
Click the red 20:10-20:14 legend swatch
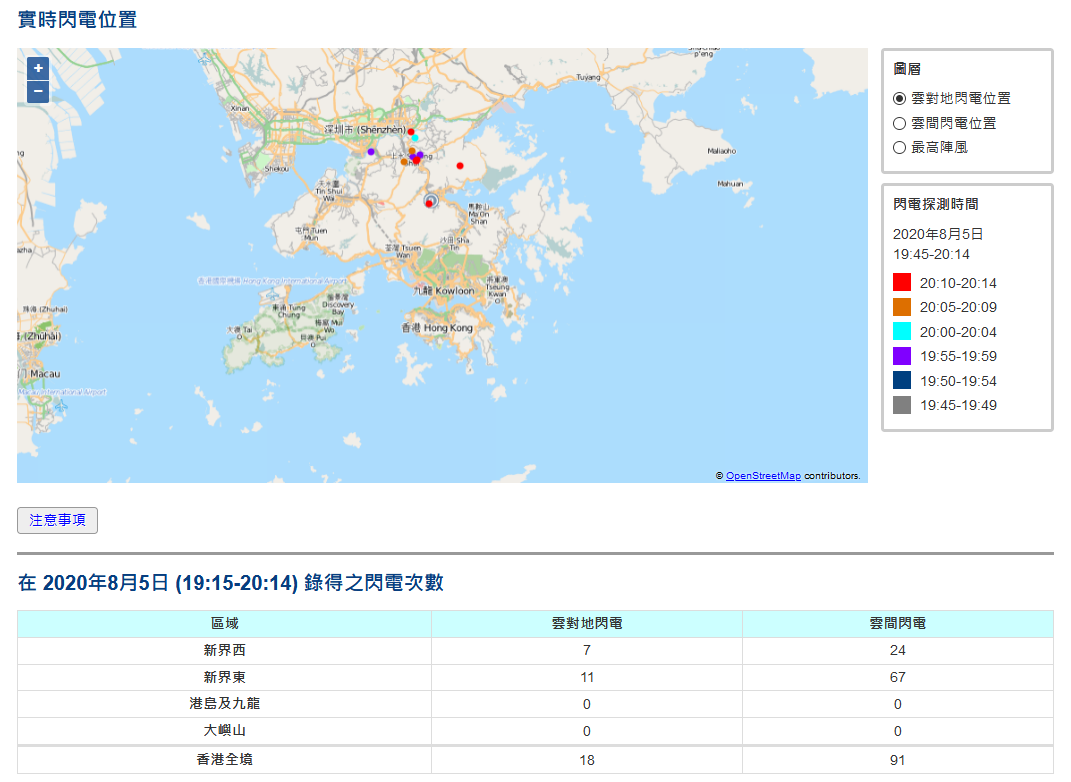(902, 283)
